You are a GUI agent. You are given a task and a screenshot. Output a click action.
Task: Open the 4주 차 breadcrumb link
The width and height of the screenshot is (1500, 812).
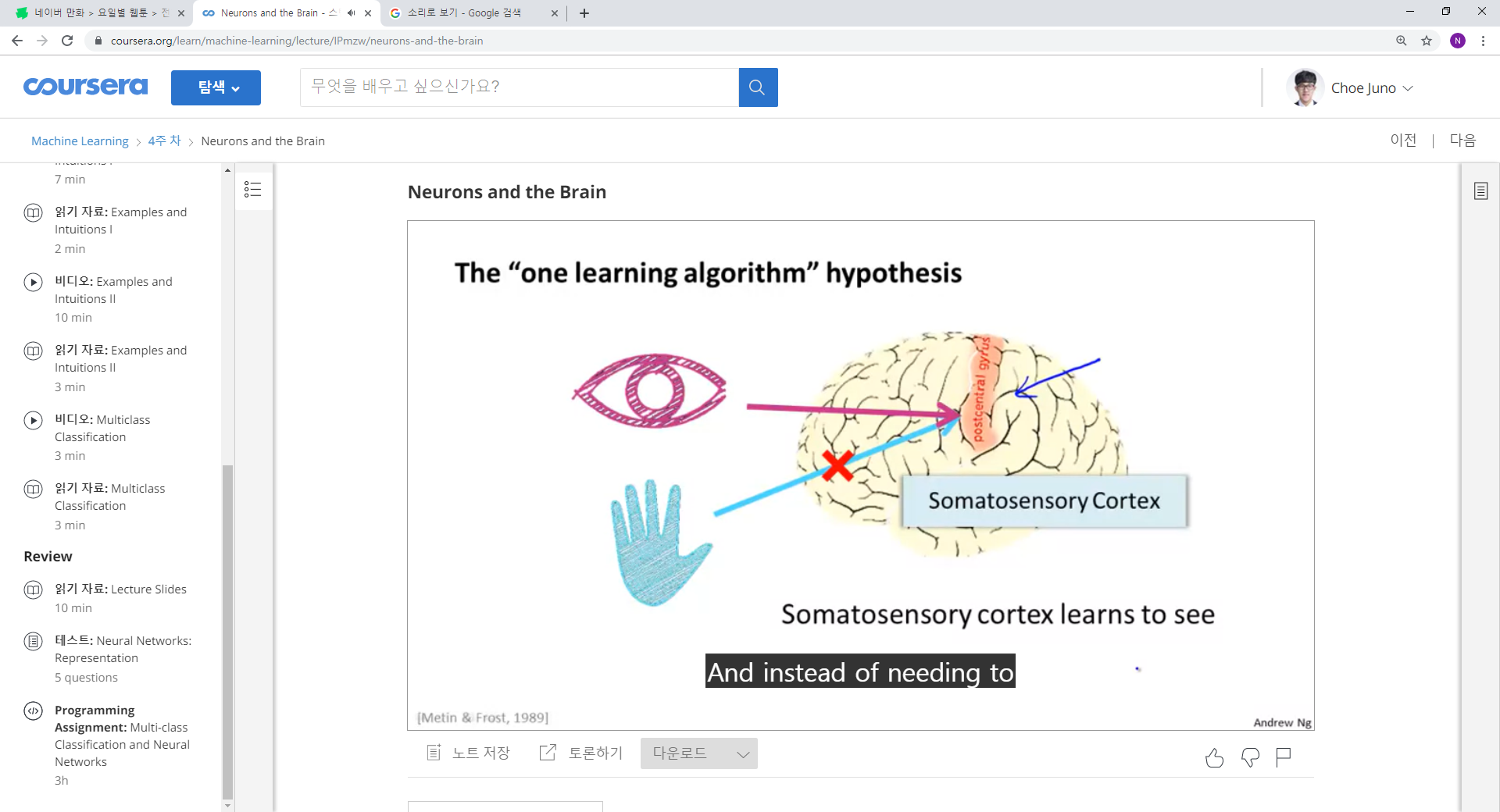tap(164, 141)
